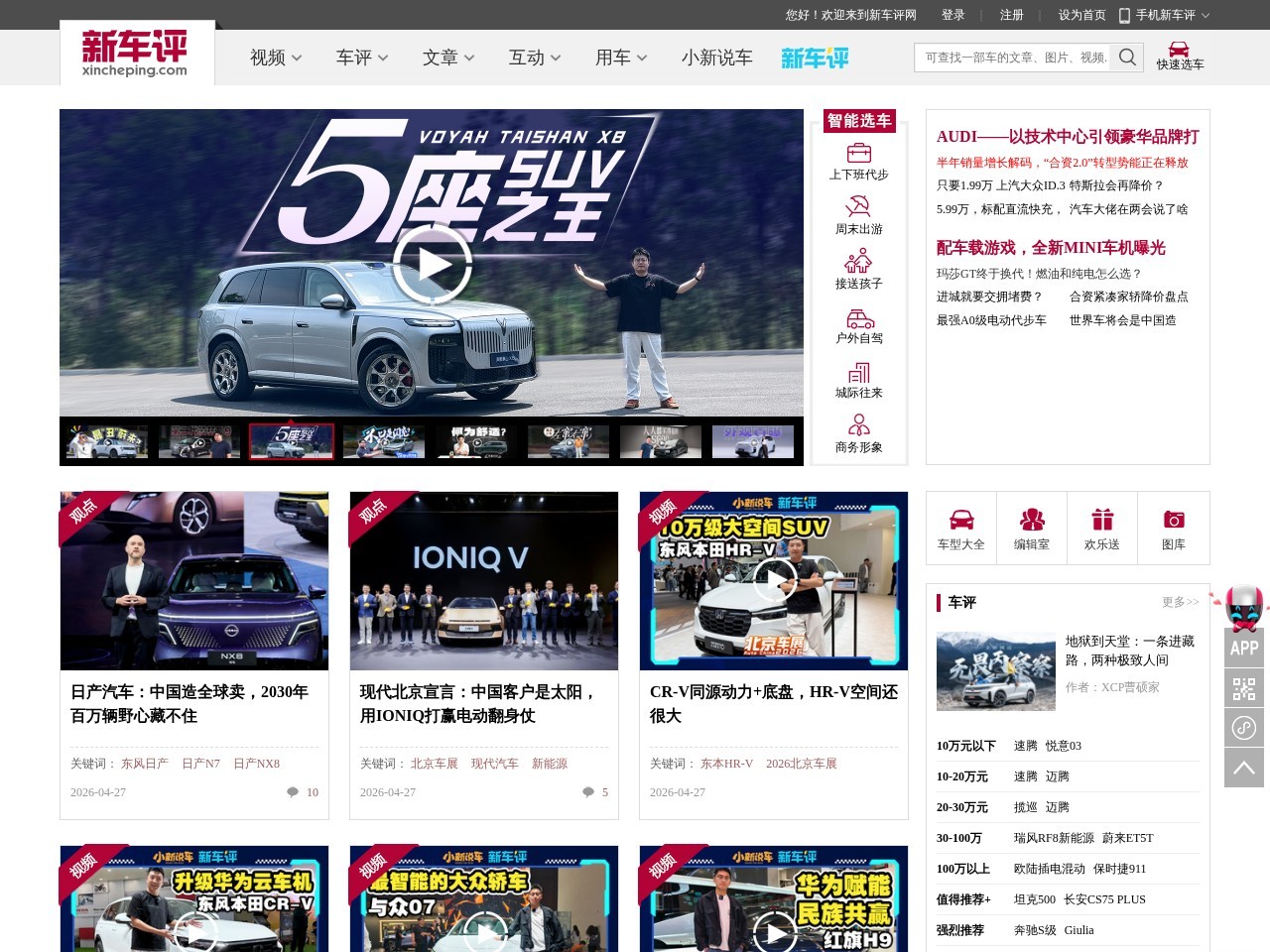Play the 东风本田HR-V video card
This screenshot has width=1270, height=952.
[775, 579]
